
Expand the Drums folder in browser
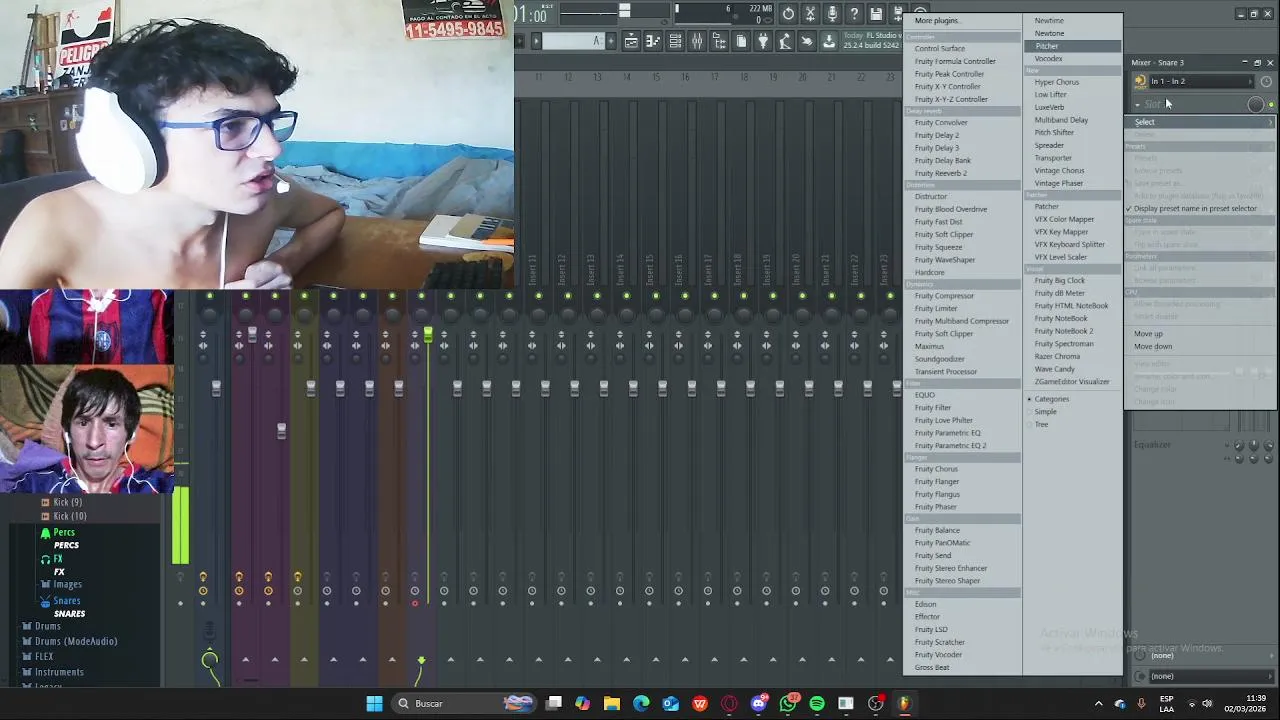pyautogui.click(x=47, y=626)
